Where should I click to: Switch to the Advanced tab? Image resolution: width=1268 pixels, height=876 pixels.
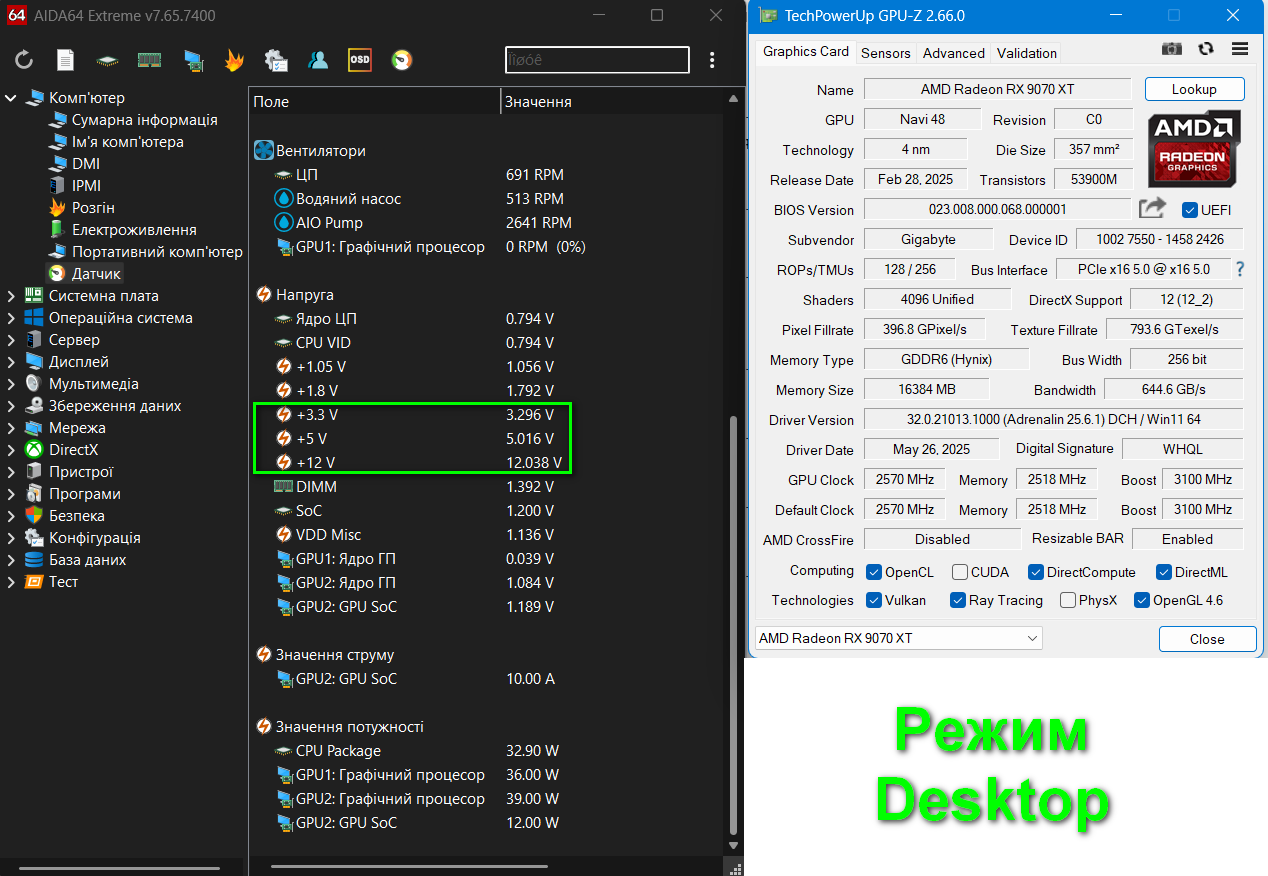click(x=953, y=53)
